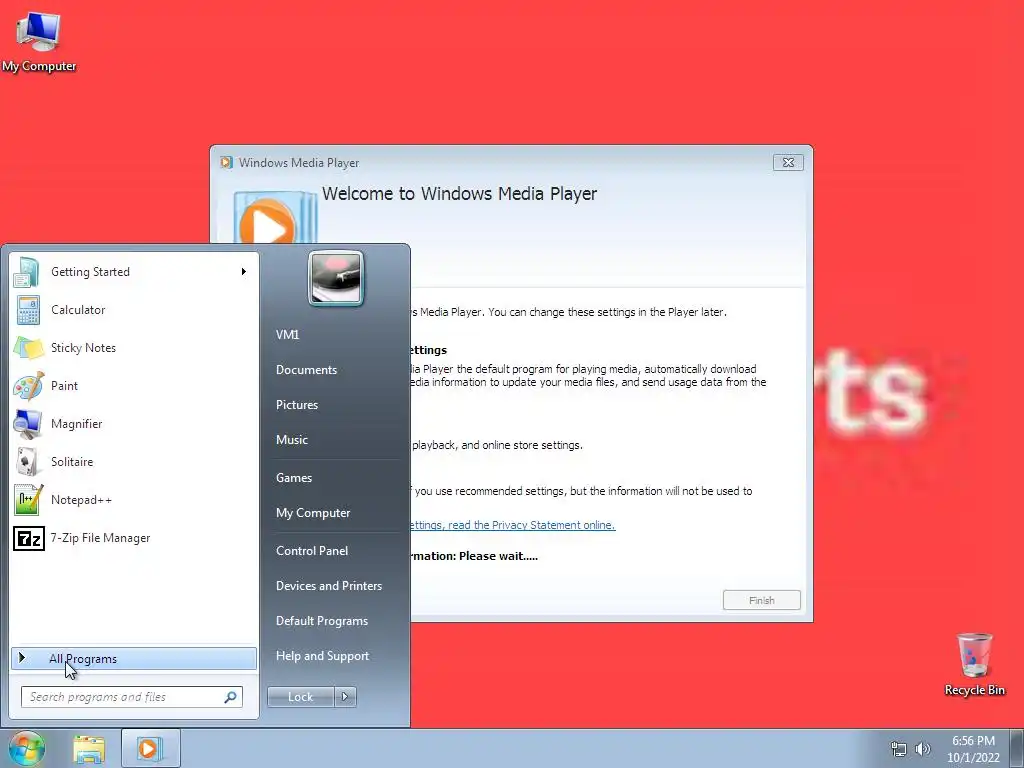Open Sticky Notes icon in Start menu
Viewport: 1024px width, 768px height.
pos(28,347)
